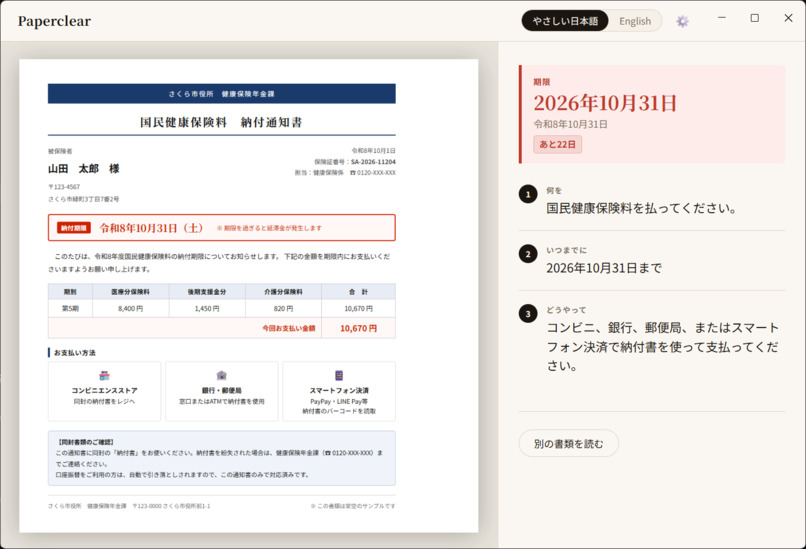Click insurance number SA-2026-11204
Screen dimensions: 806x549
coord(373,161)
